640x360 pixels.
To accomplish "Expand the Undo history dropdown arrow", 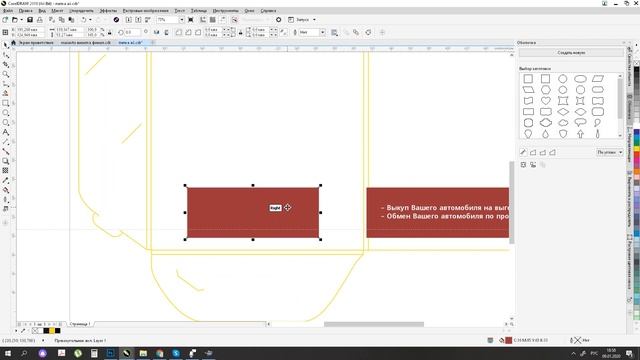I will (x=91, y=20).
